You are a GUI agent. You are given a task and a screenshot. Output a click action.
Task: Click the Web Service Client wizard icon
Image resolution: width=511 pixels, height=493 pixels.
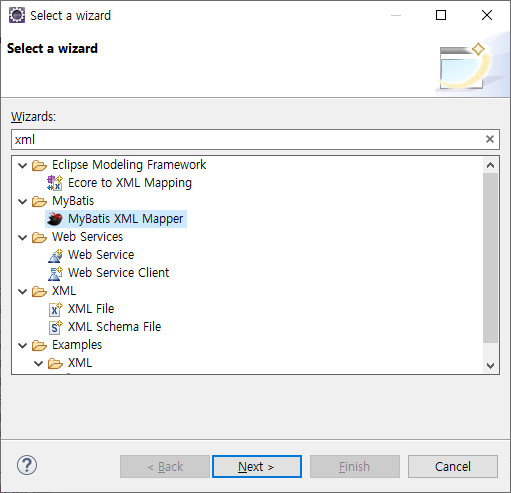tap(55, 273)
